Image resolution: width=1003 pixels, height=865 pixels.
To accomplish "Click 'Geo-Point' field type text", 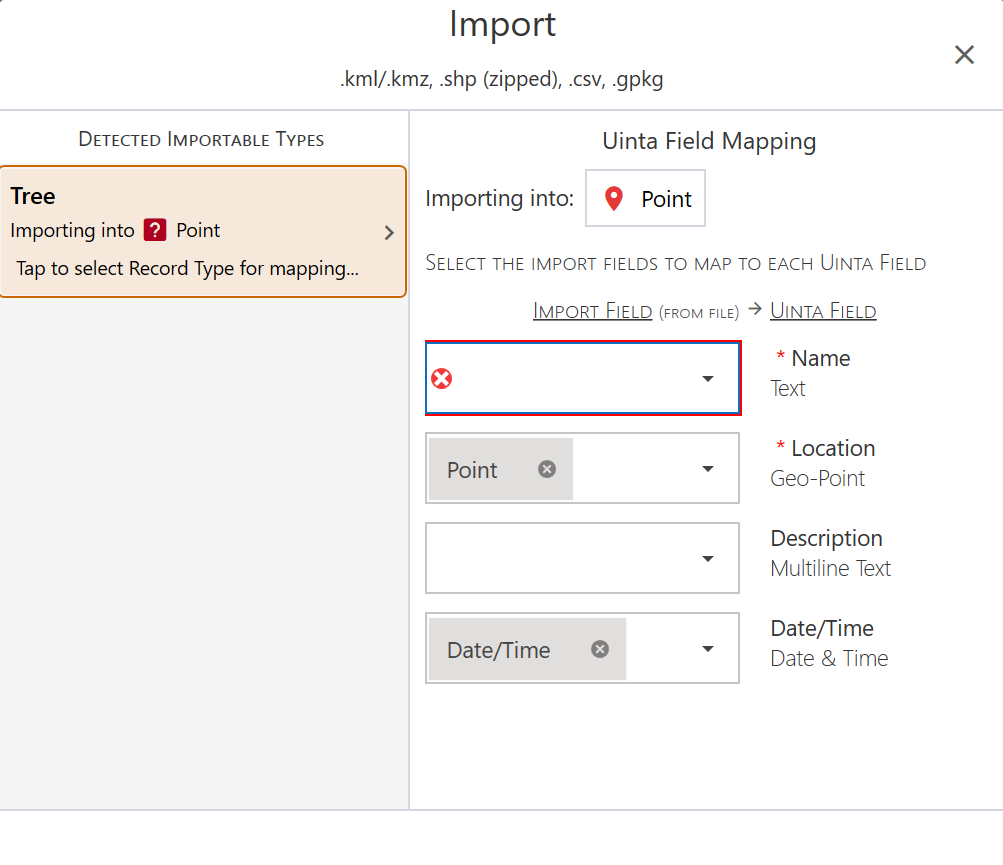I will coord(817,479).
